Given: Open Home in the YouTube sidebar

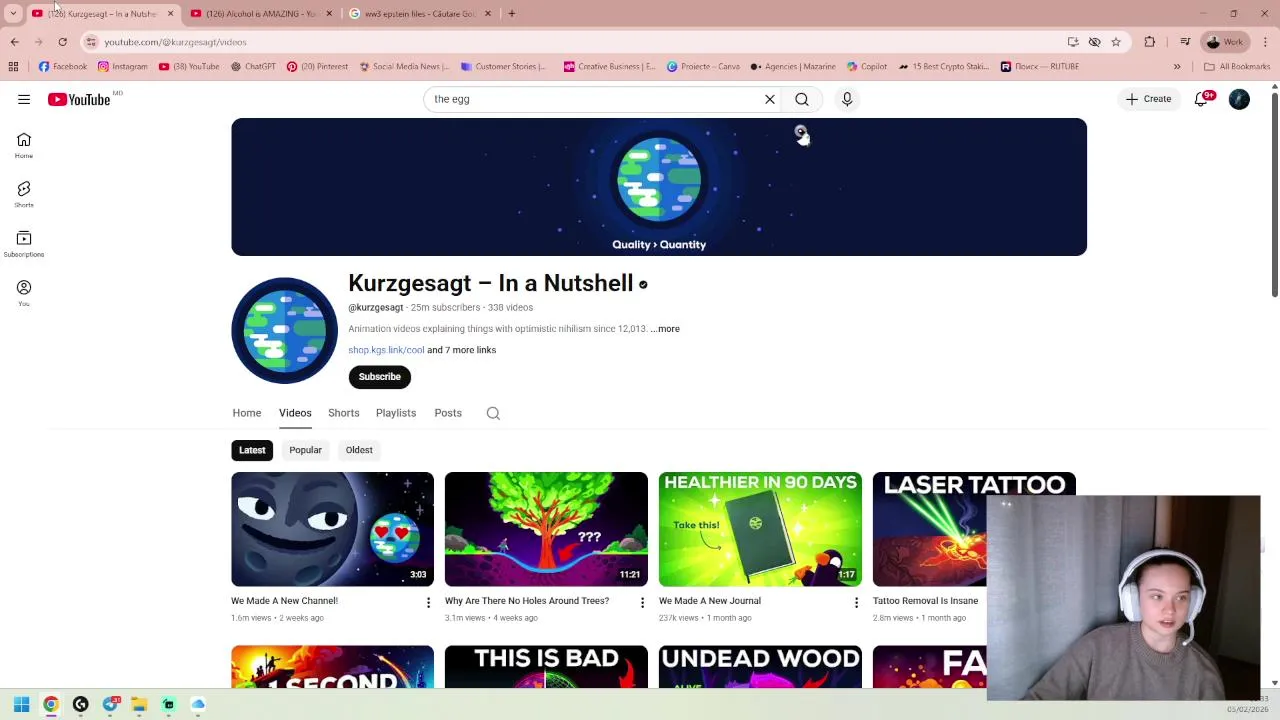Looking at the screenshot, I should (x=24, y=145).
